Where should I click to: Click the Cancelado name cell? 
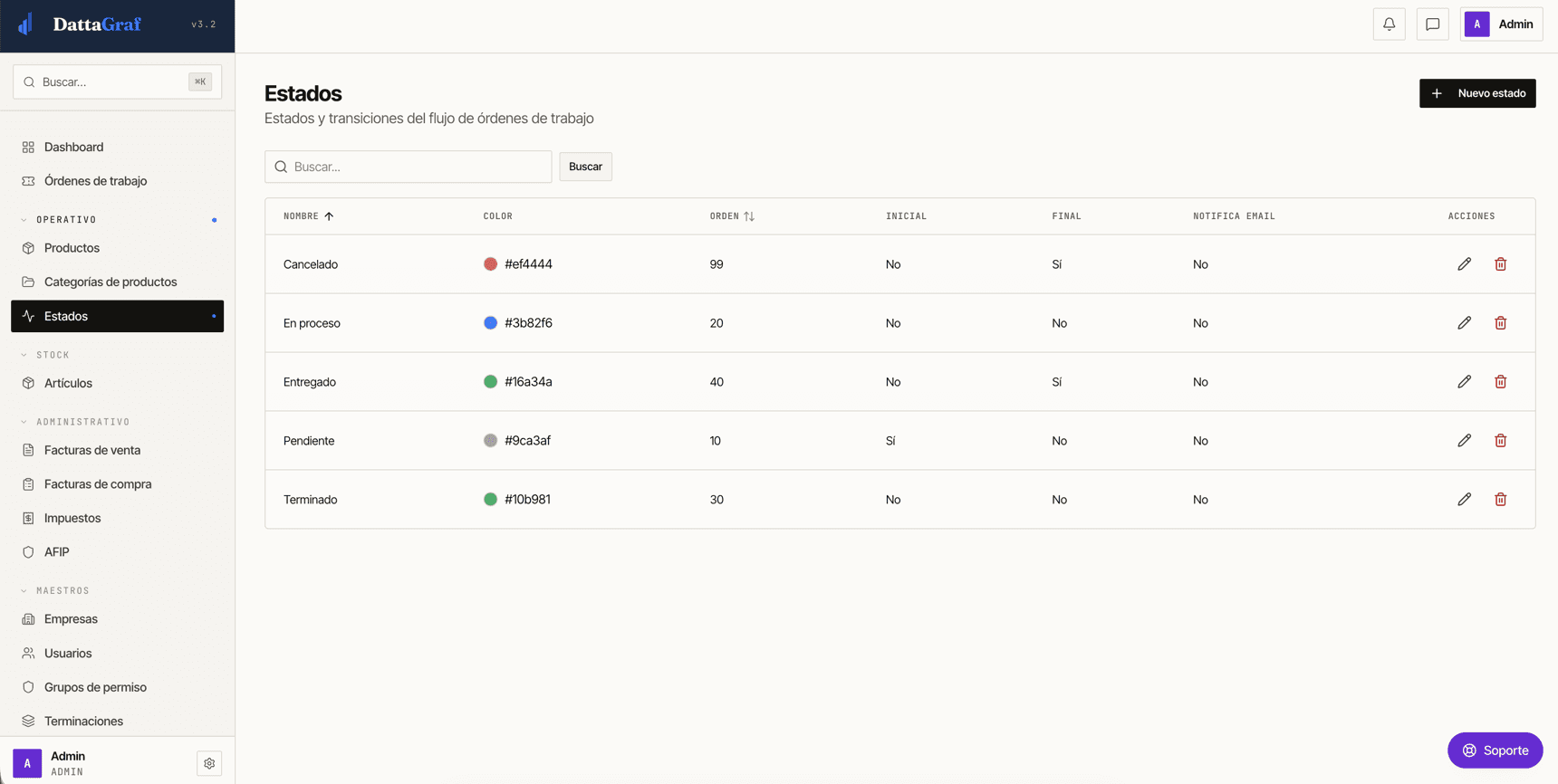coord(311,264)
